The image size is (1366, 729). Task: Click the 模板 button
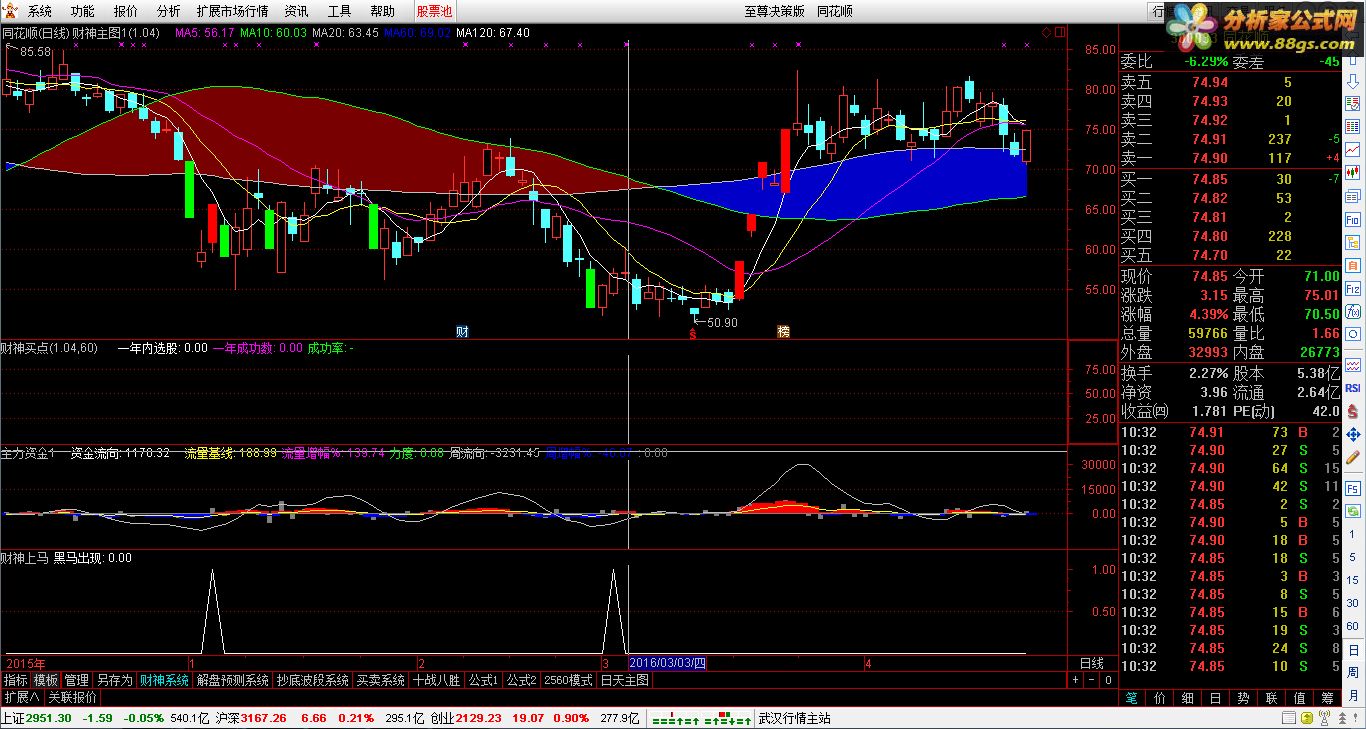[46, 680]
